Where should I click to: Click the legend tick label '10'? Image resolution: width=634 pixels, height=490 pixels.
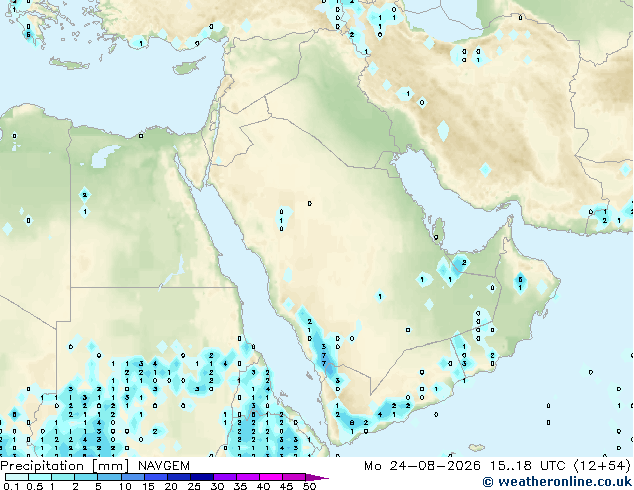click(125, 486)
